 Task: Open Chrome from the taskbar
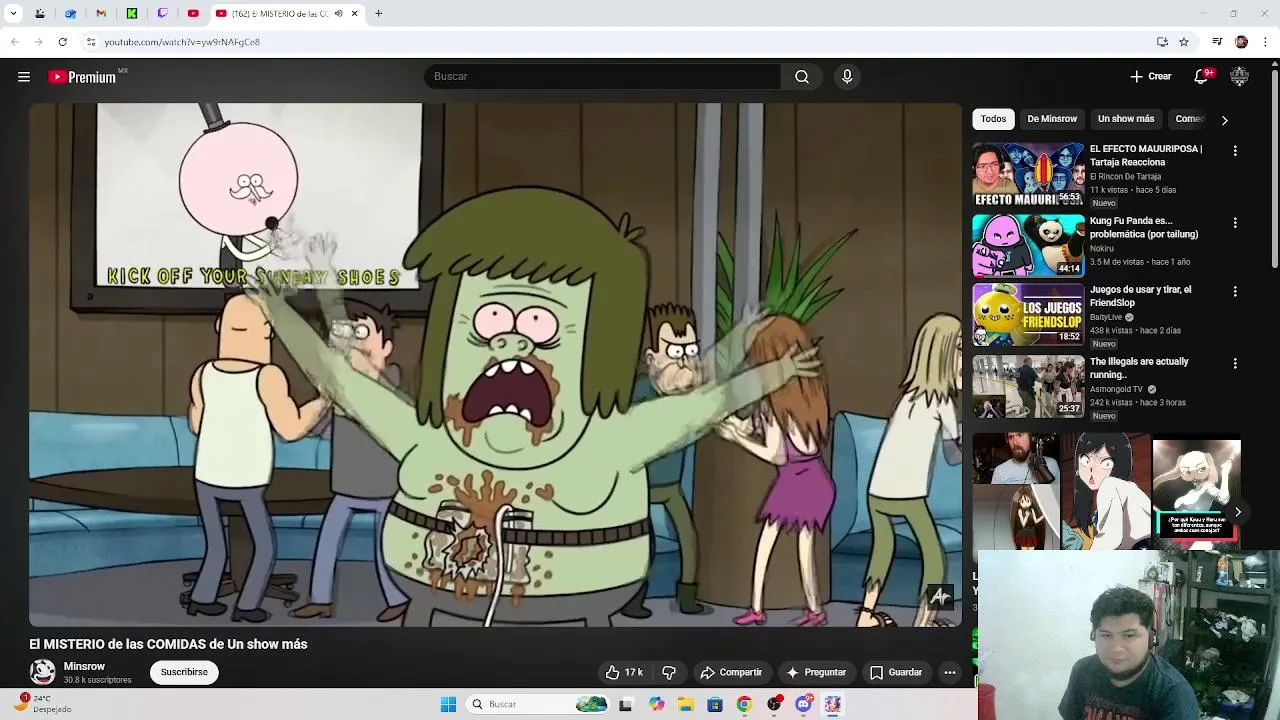click(x=744, y=704)
